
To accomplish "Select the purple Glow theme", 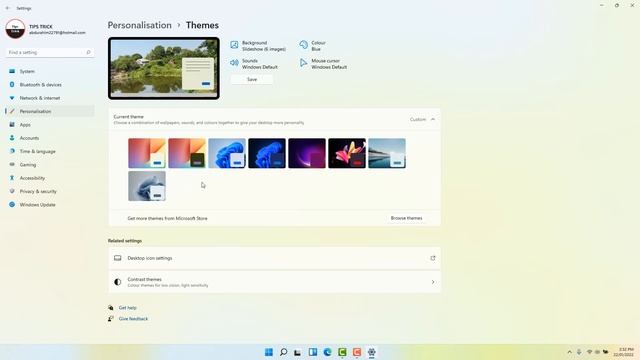I will (307, 153).
